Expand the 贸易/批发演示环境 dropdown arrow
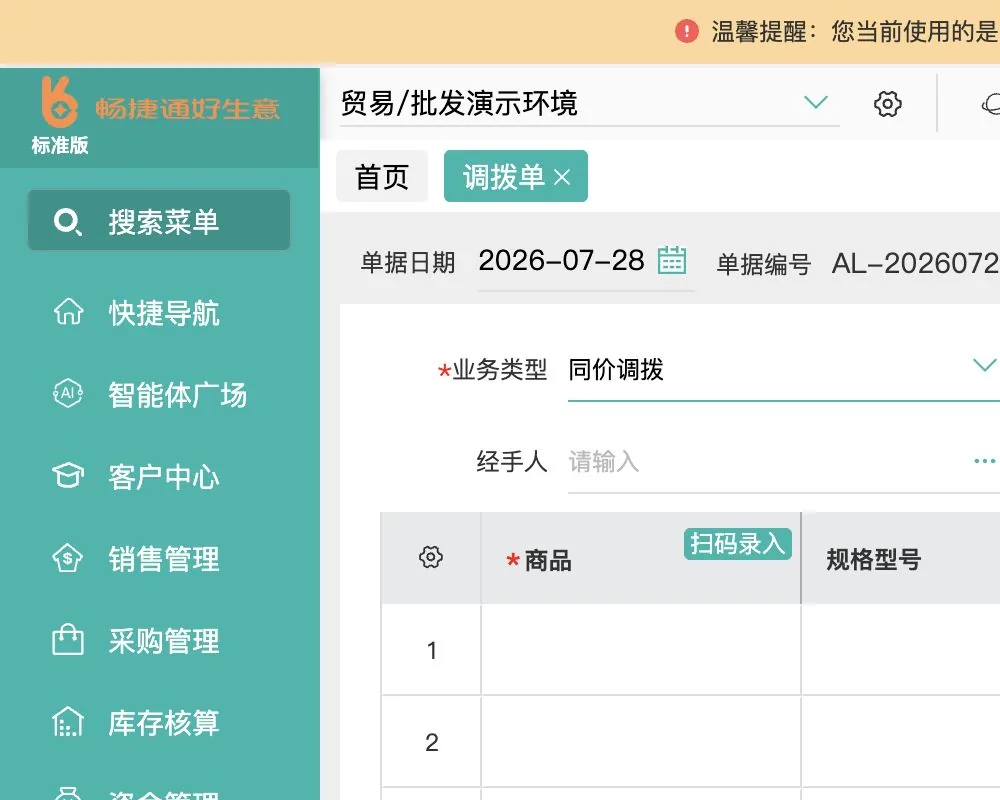 [816, 102]
